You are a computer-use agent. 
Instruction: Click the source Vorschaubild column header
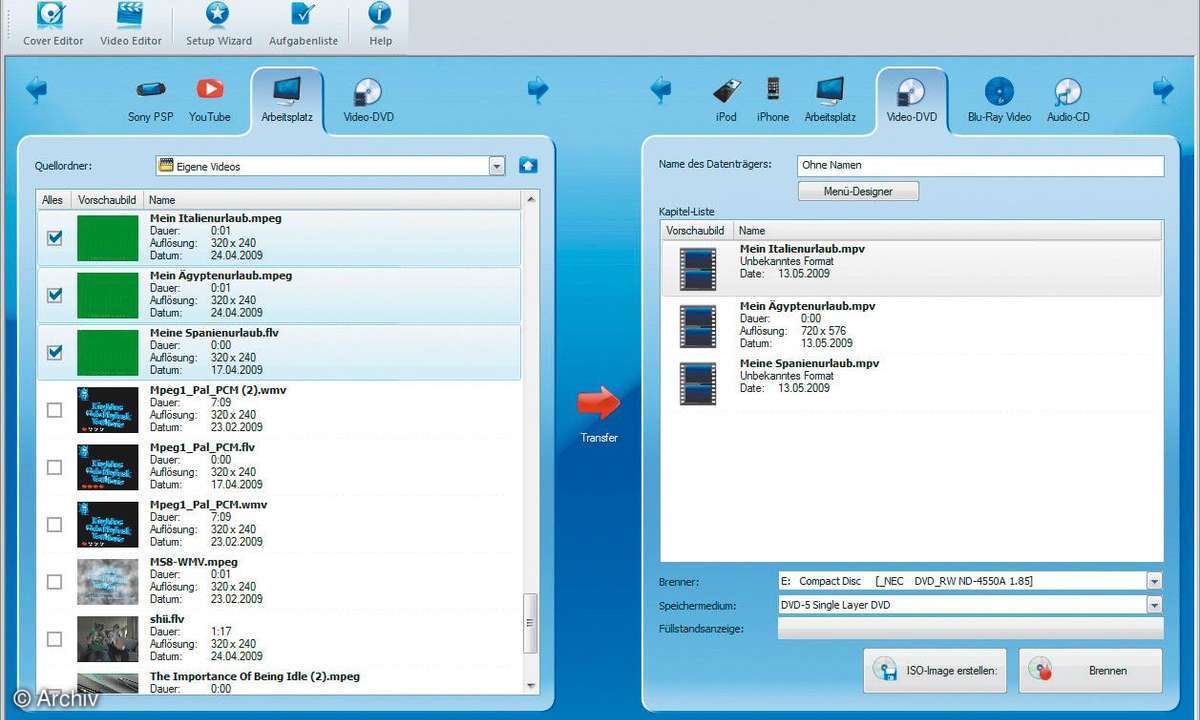pyautogui.click(x=107, y=200)
